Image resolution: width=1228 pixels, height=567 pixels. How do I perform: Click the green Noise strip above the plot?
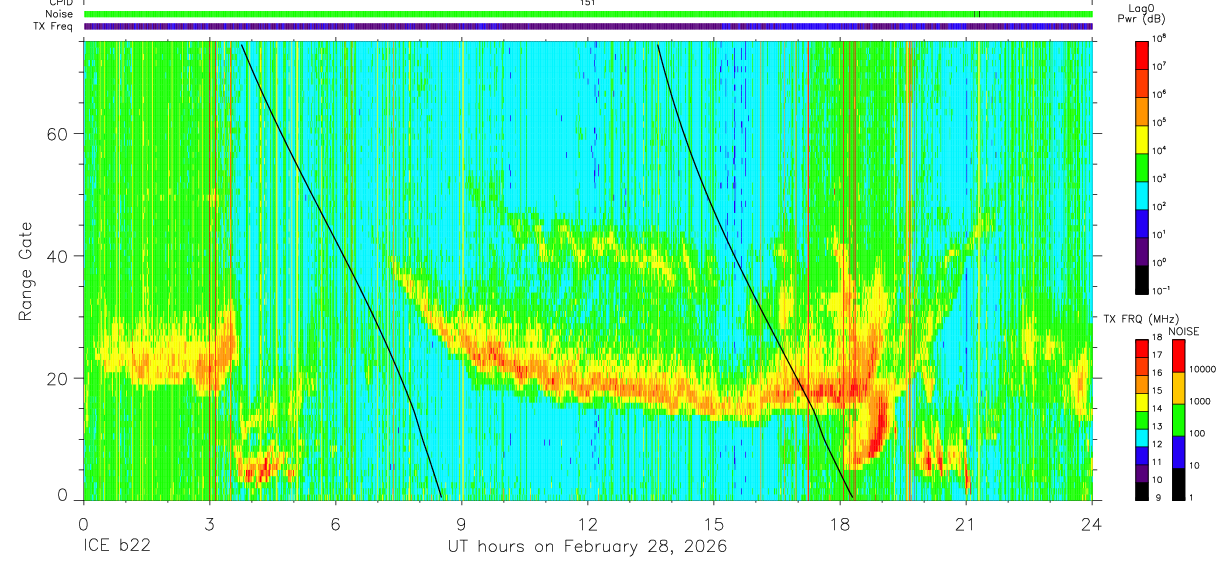pyautogui.click(x=588, y=14)
